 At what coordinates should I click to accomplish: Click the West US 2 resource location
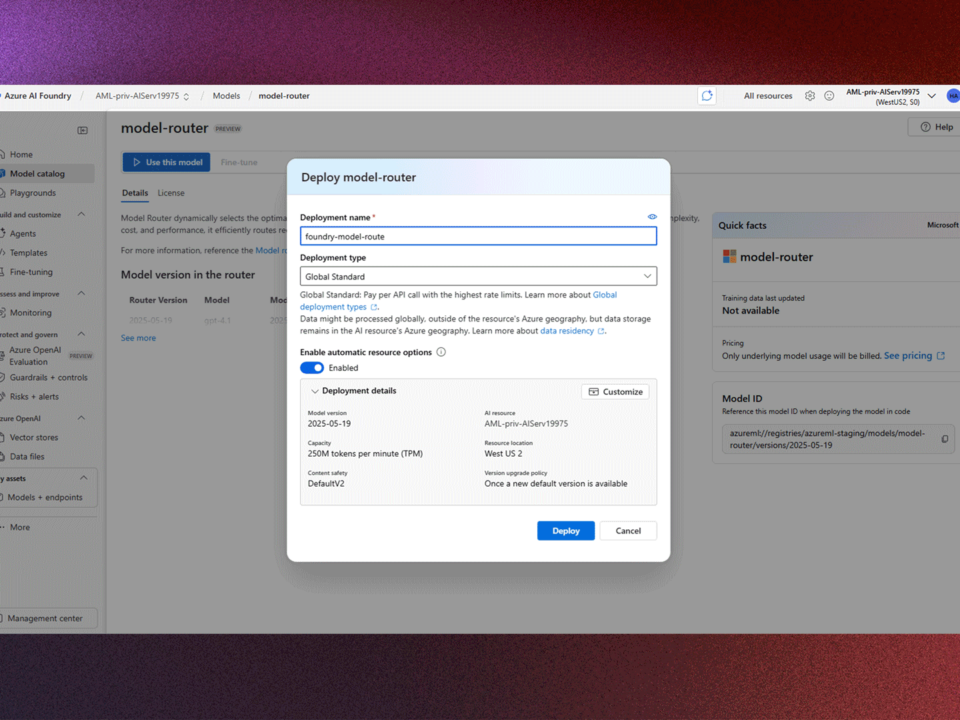(x=503, y=454)
